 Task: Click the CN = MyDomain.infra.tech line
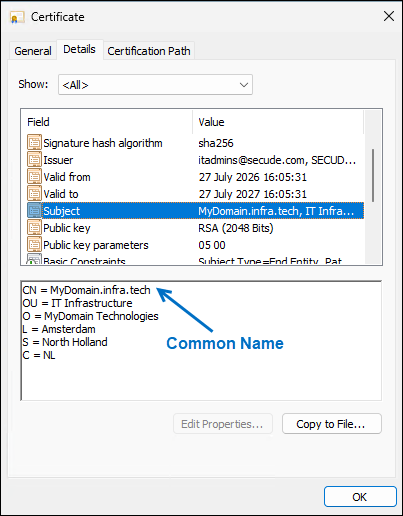pyautogui.click(x=86, y=290)
